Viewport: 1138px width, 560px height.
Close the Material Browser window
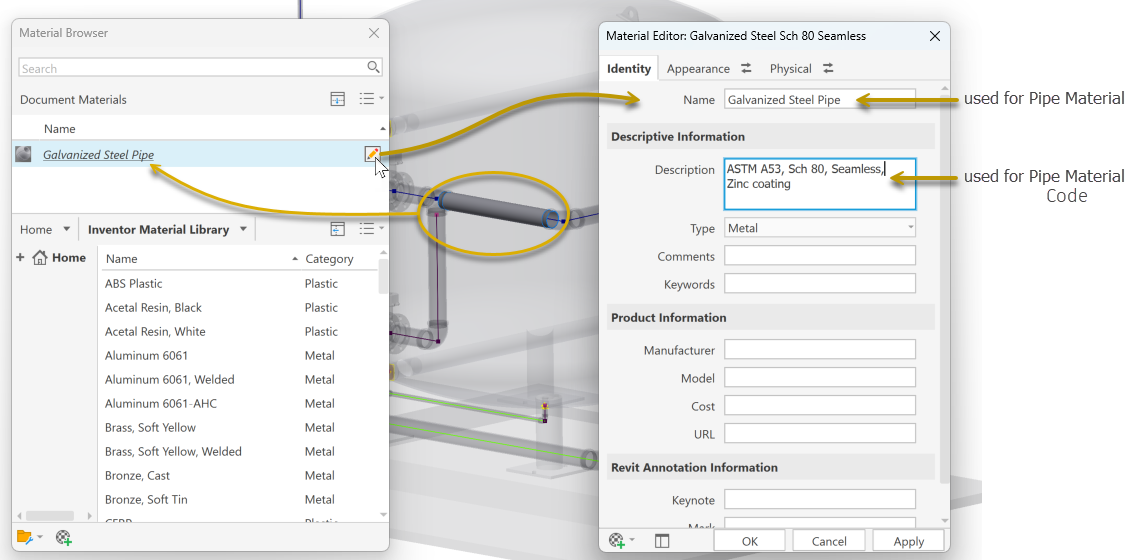tap(374, 33)
